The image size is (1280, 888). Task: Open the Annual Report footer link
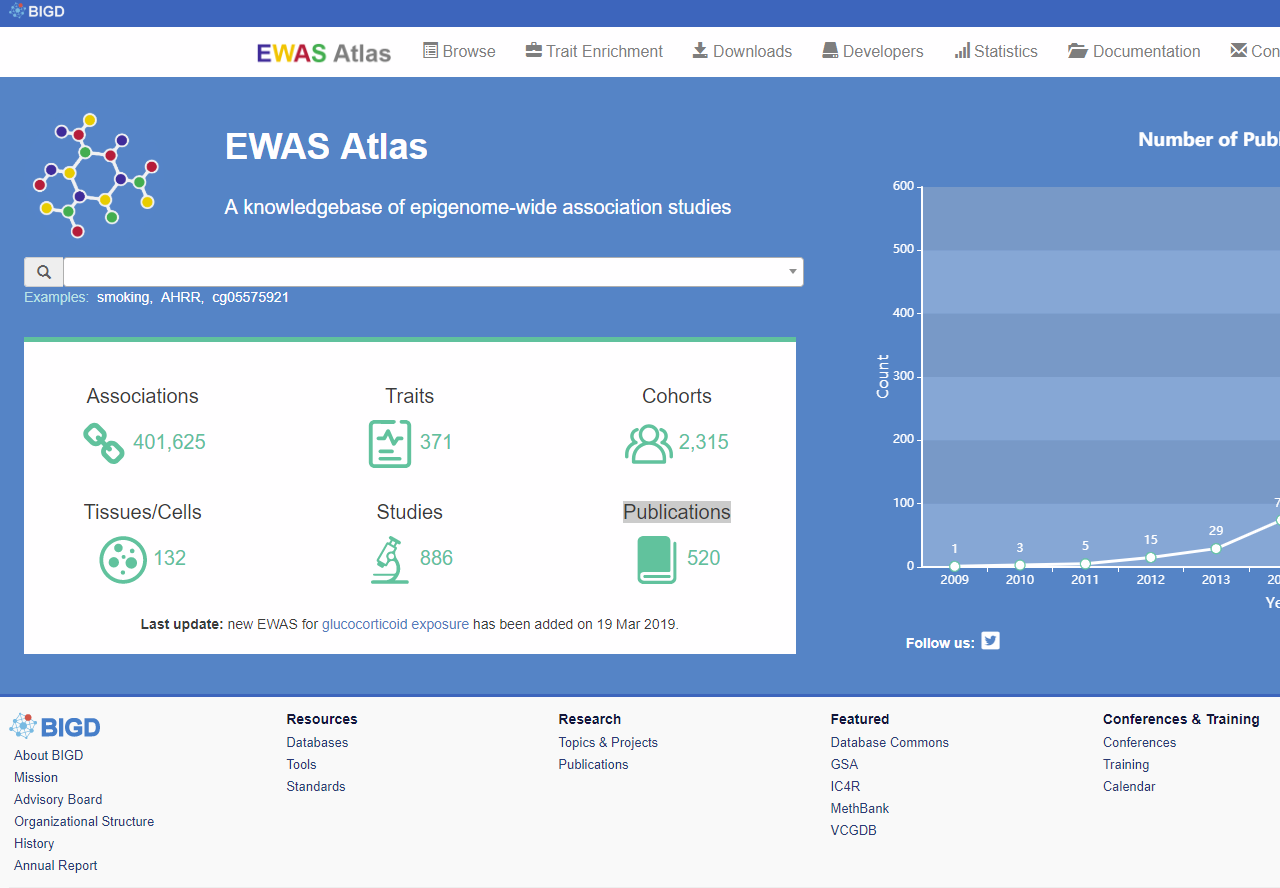(56, 865)
